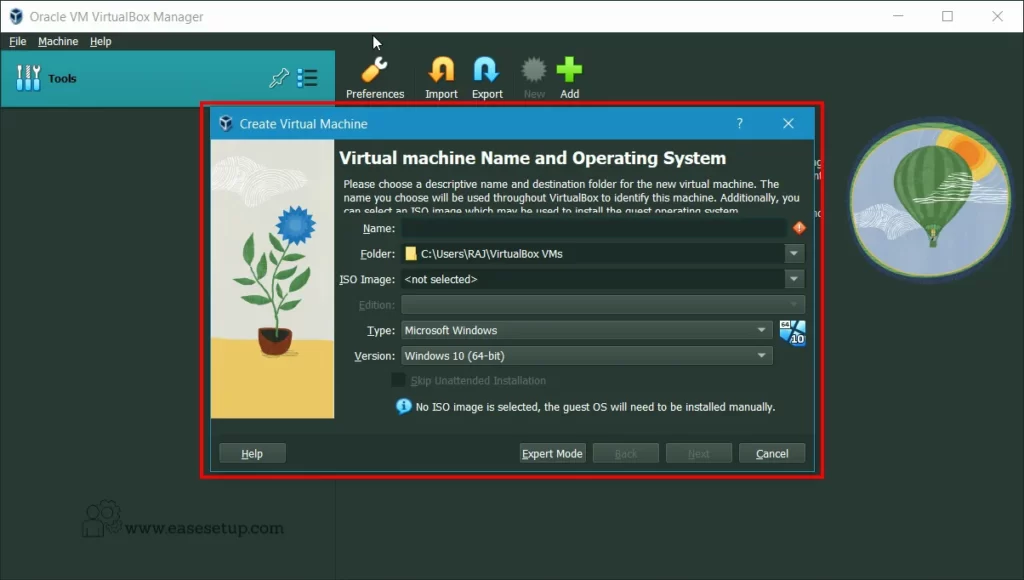Switch to Expert Mode
1024x580 pixels.
[552, 453]
